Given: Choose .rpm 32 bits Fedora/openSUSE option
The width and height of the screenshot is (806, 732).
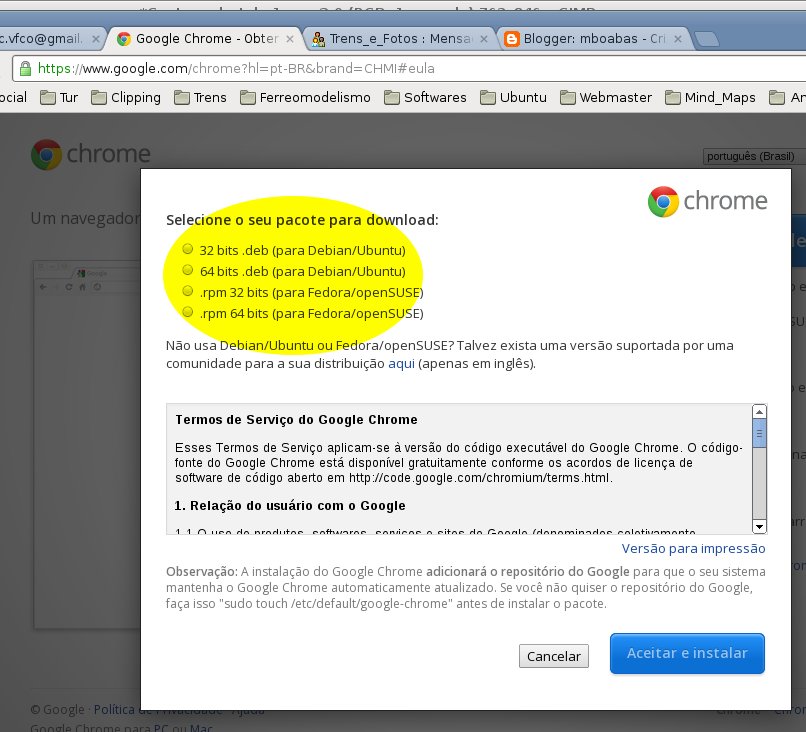Looking at the screenshot, I should tap(188, 291).
